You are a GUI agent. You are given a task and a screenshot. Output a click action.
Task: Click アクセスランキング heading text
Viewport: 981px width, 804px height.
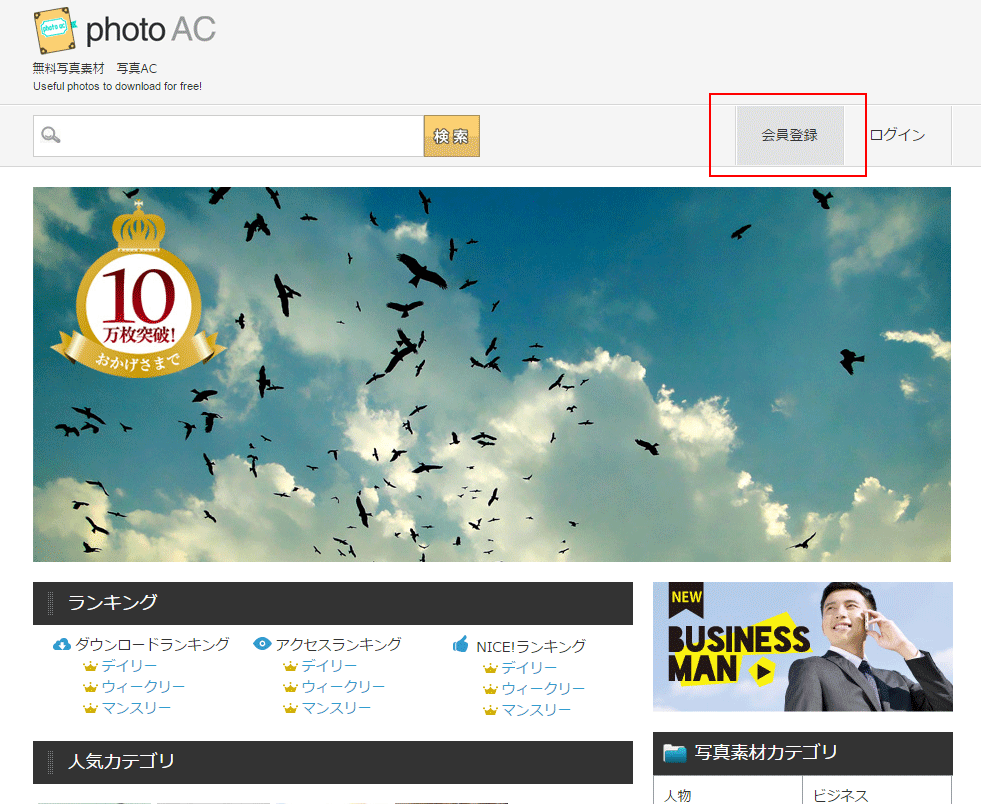[338, 644]
